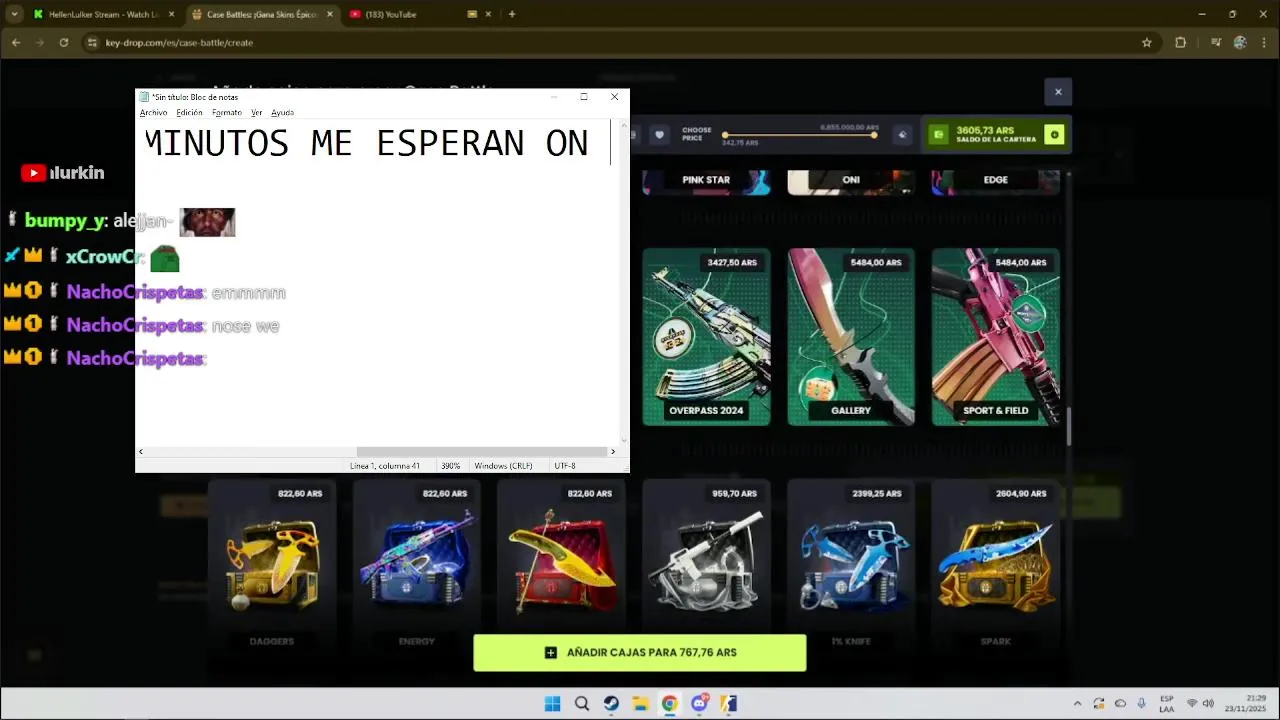Select the 1% KNIFE case

[851, 565]
